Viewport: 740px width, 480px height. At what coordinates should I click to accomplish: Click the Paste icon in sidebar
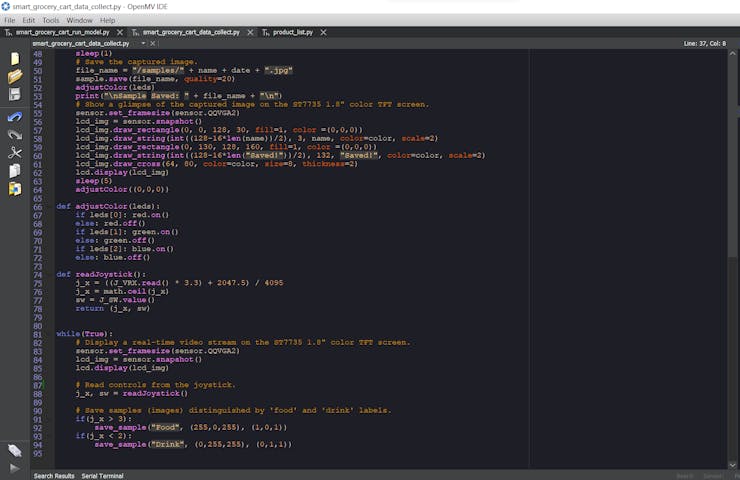click(x=14, y=189)
